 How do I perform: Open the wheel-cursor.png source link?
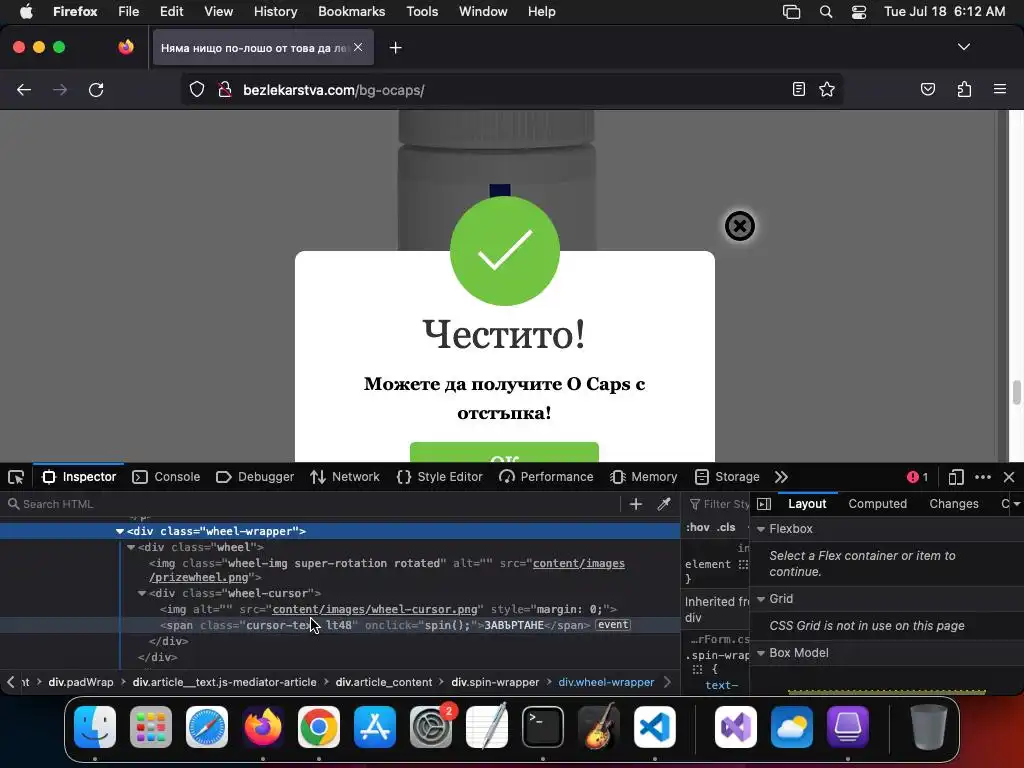375,609
